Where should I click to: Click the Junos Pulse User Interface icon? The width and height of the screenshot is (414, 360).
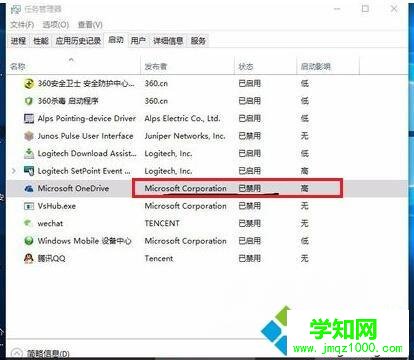[29, 136]
